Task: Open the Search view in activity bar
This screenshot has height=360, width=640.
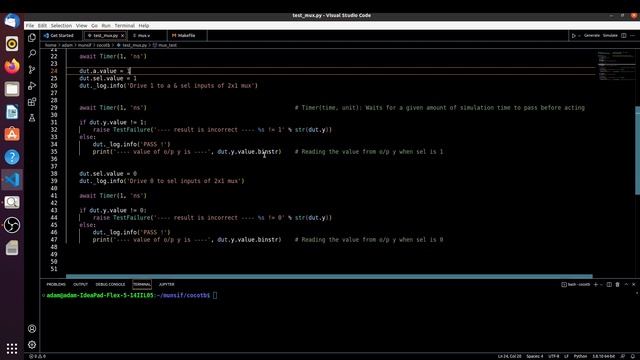Action: [x=32, y=53]
